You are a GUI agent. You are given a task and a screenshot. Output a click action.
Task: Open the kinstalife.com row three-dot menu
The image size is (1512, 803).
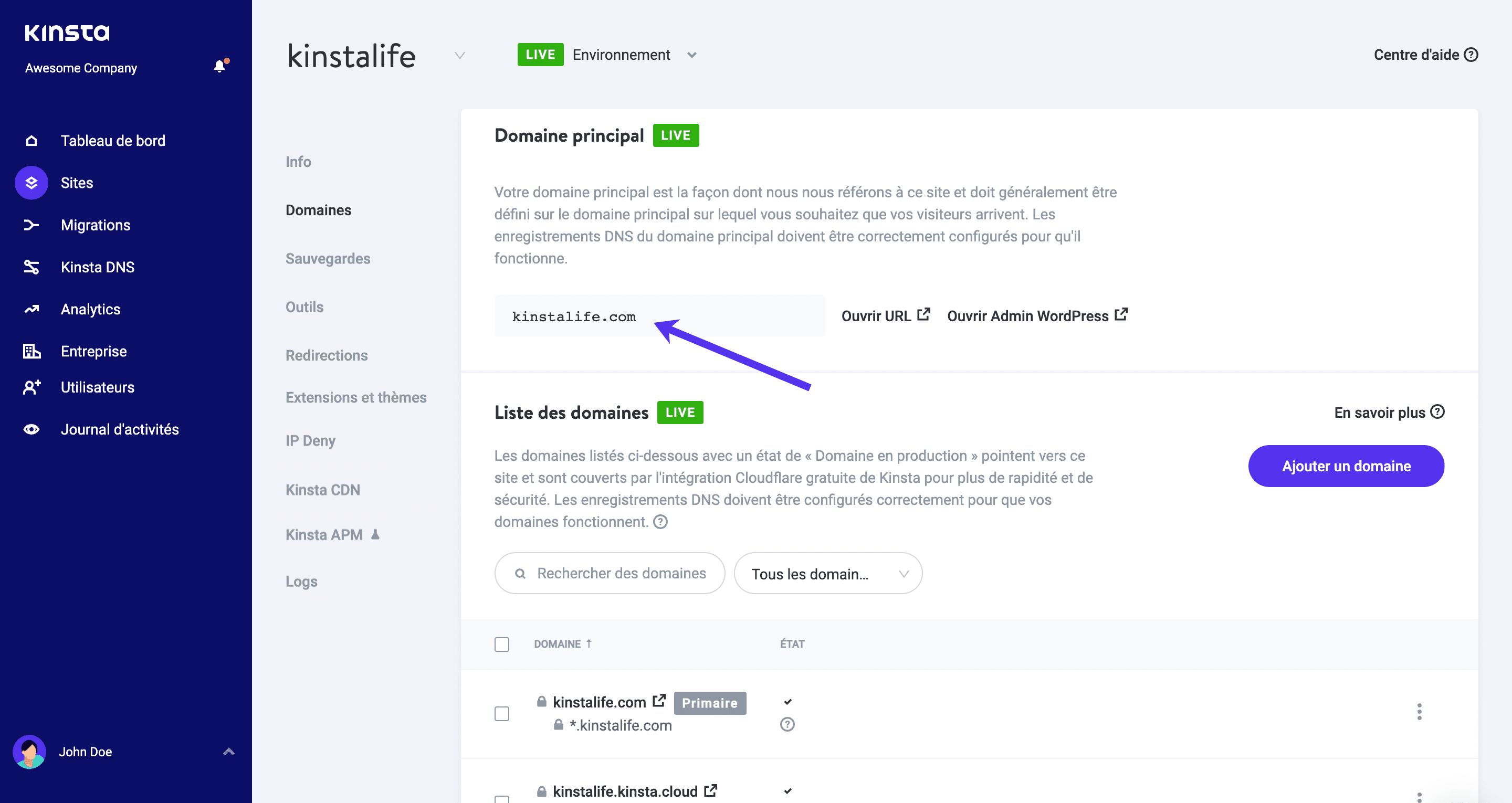(1419, 712)
